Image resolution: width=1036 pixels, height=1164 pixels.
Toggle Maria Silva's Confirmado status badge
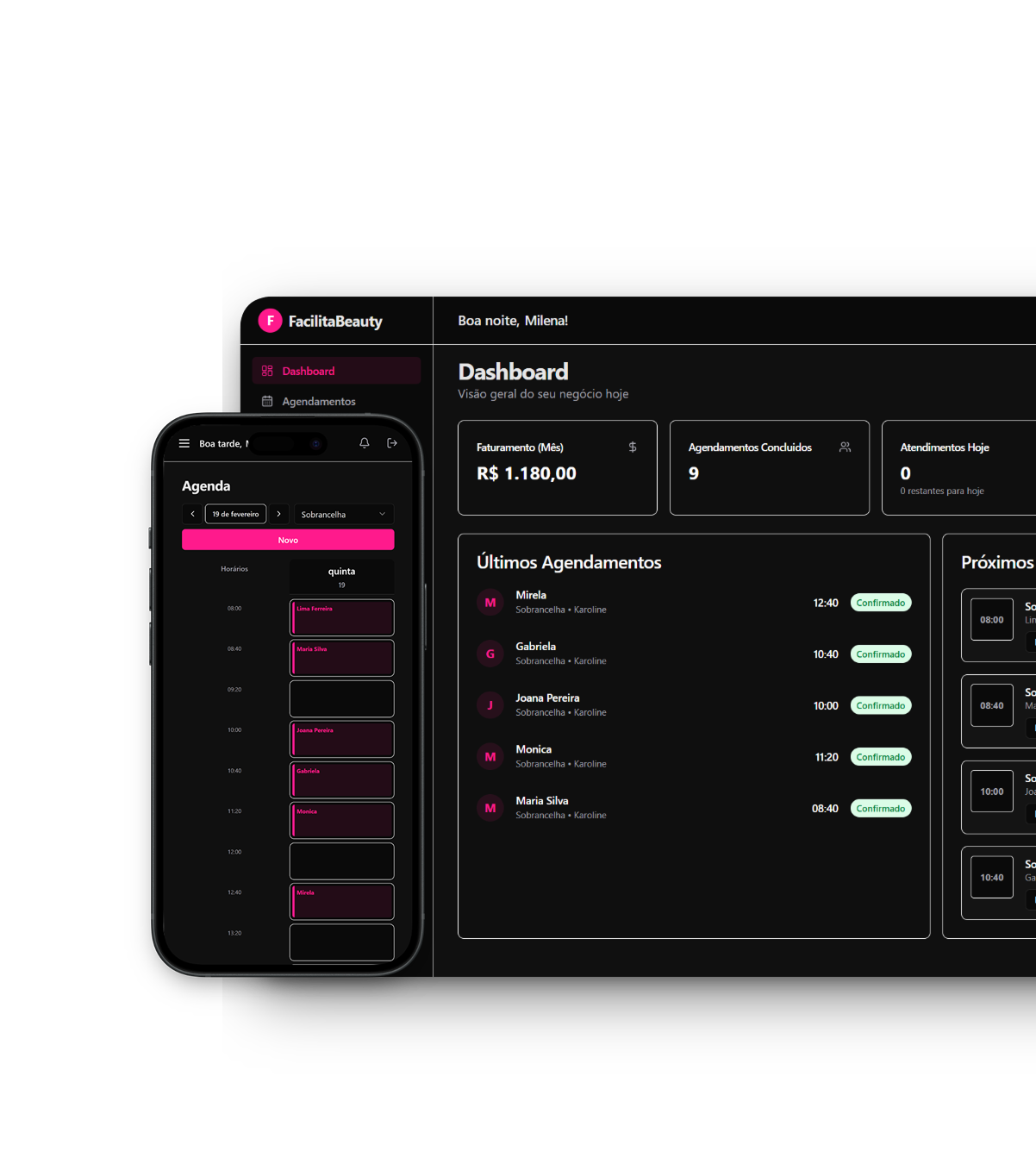click(880, 808)
